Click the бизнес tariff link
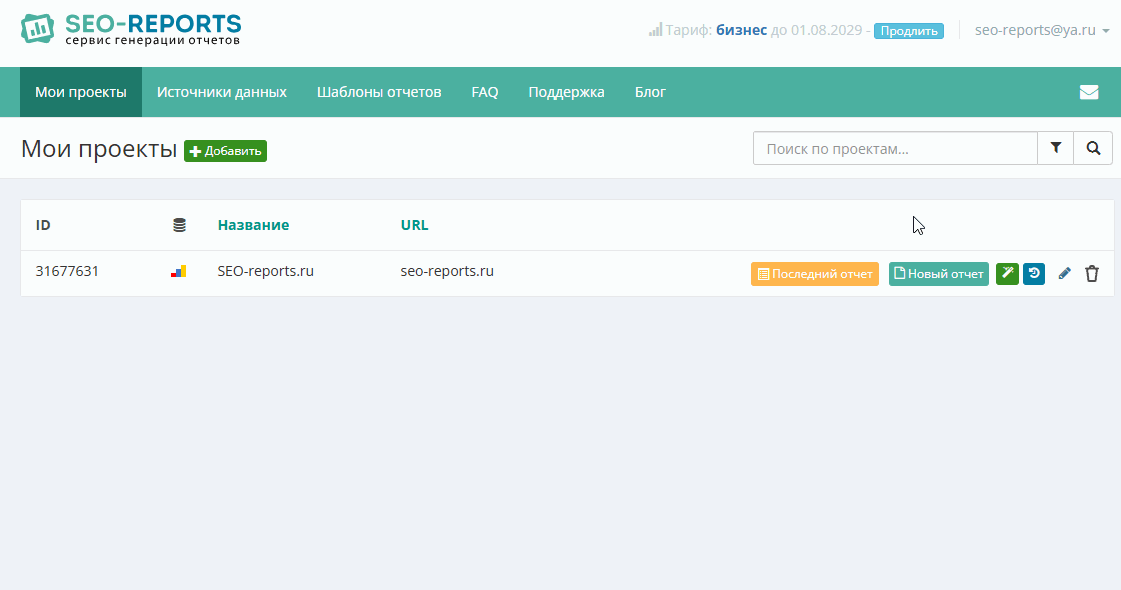The width and height of the screenshot is (1121, 590). click(x=741, y=30)
